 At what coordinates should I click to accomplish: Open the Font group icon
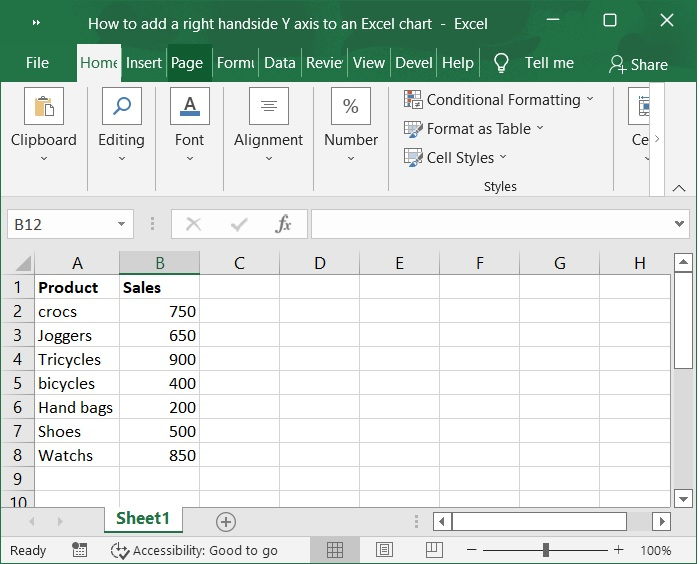tap(190, 106)
